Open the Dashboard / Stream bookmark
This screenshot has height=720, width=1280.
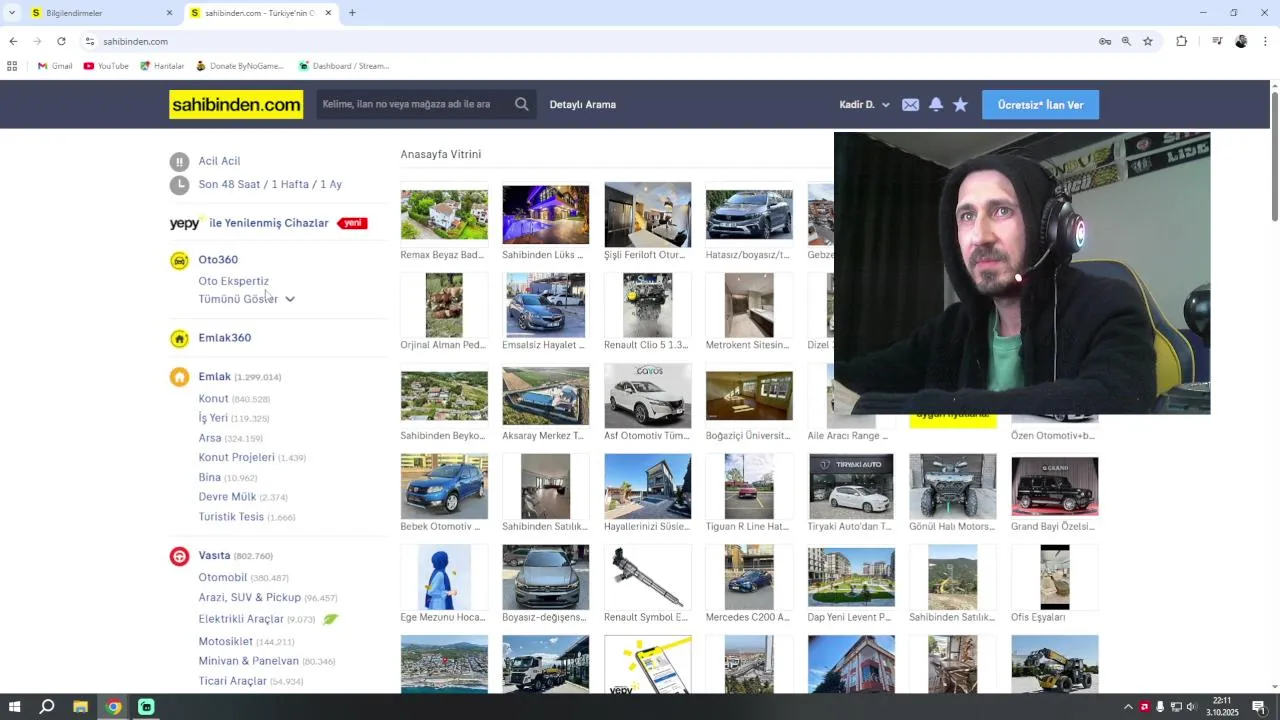[x=344, y=66]
